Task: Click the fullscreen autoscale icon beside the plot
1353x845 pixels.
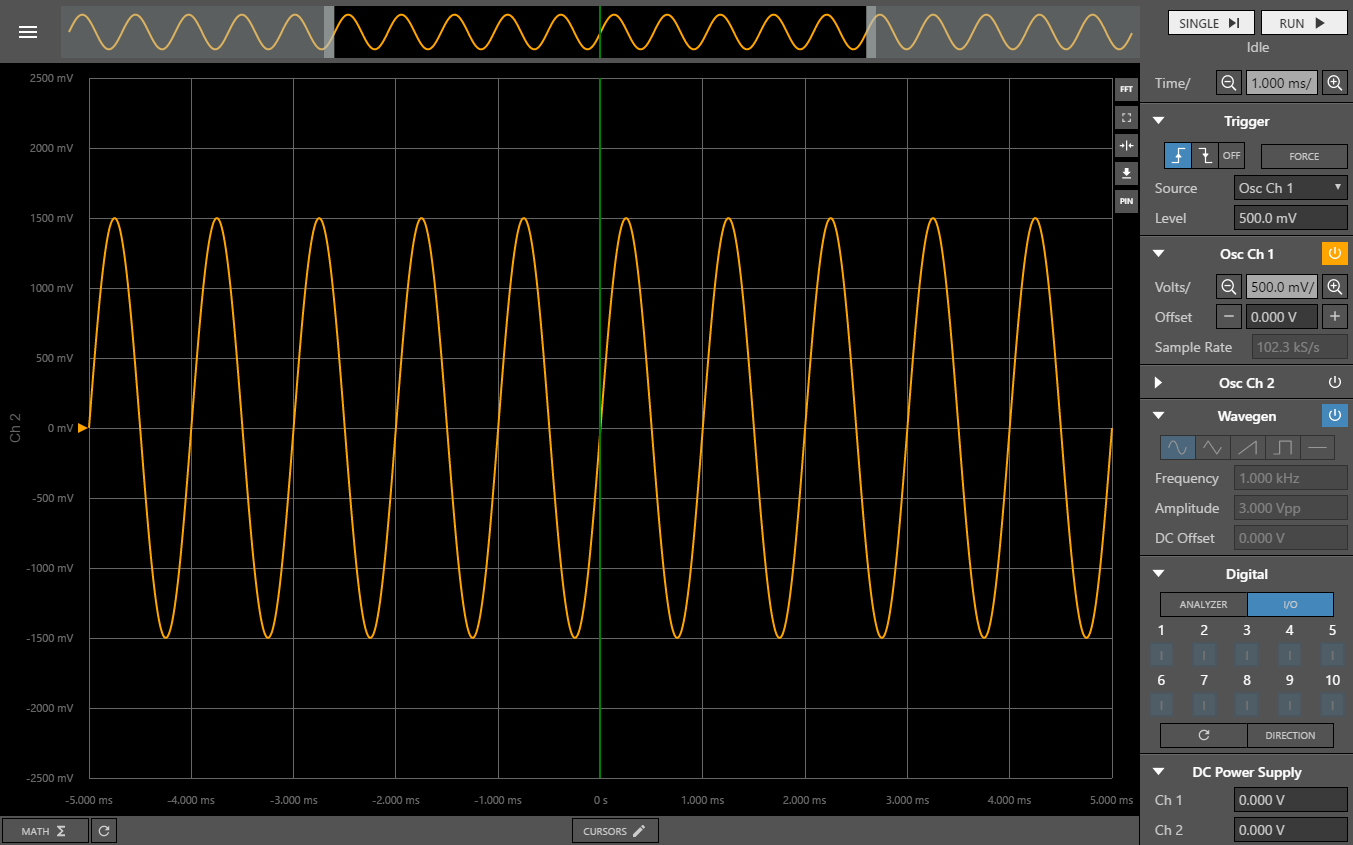Action: (1126, 117)
